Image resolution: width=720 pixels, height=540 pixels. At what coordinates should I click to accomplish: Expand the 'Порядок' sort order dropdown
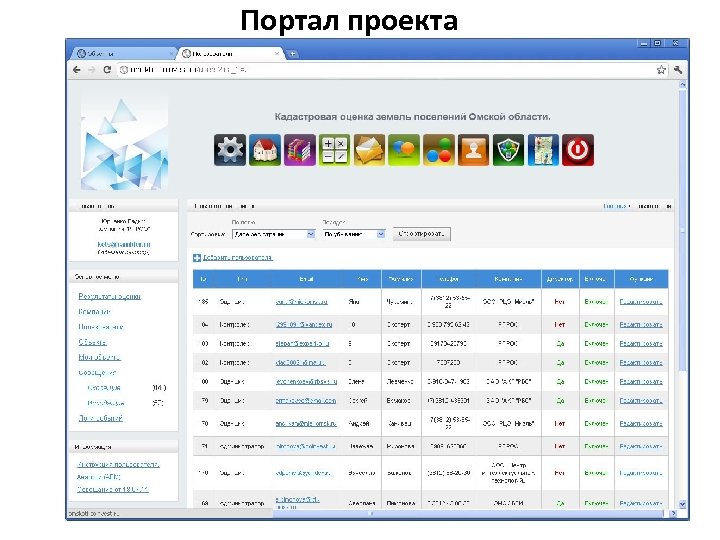click(354, 234)
